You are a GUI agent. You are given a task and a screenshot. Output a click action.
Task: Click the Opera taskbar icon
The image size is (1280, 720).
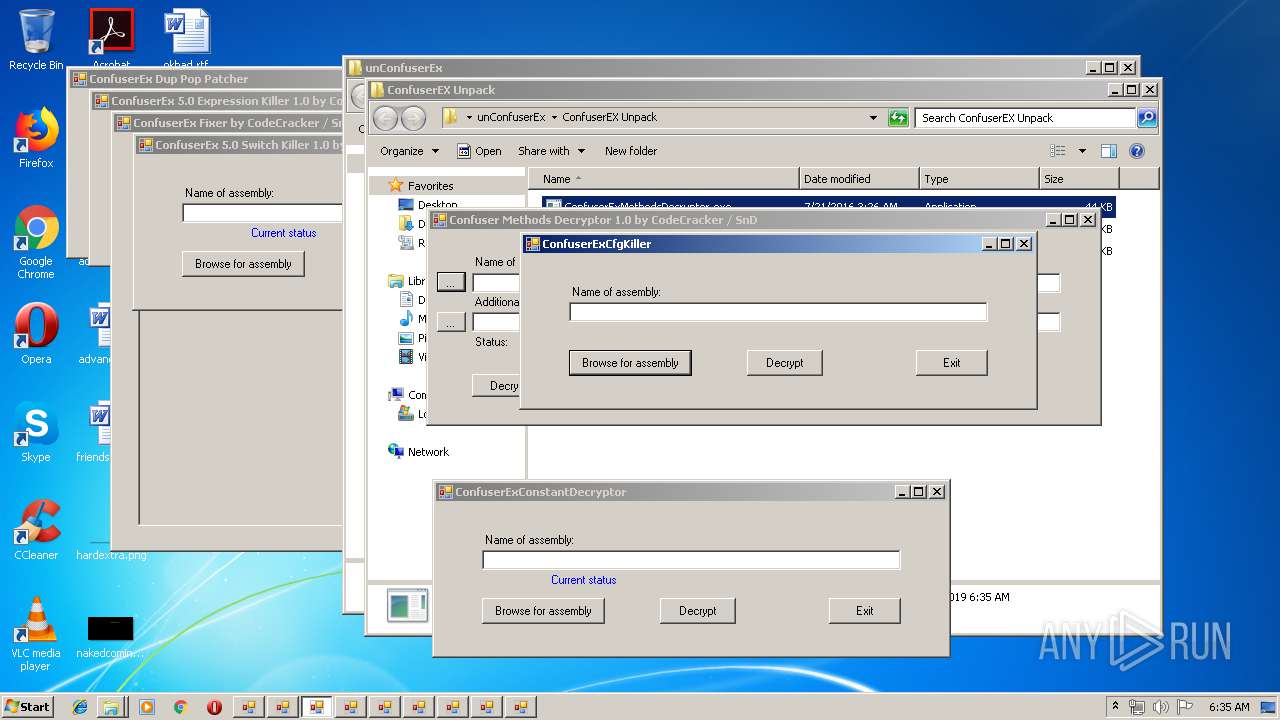point(214,707)
